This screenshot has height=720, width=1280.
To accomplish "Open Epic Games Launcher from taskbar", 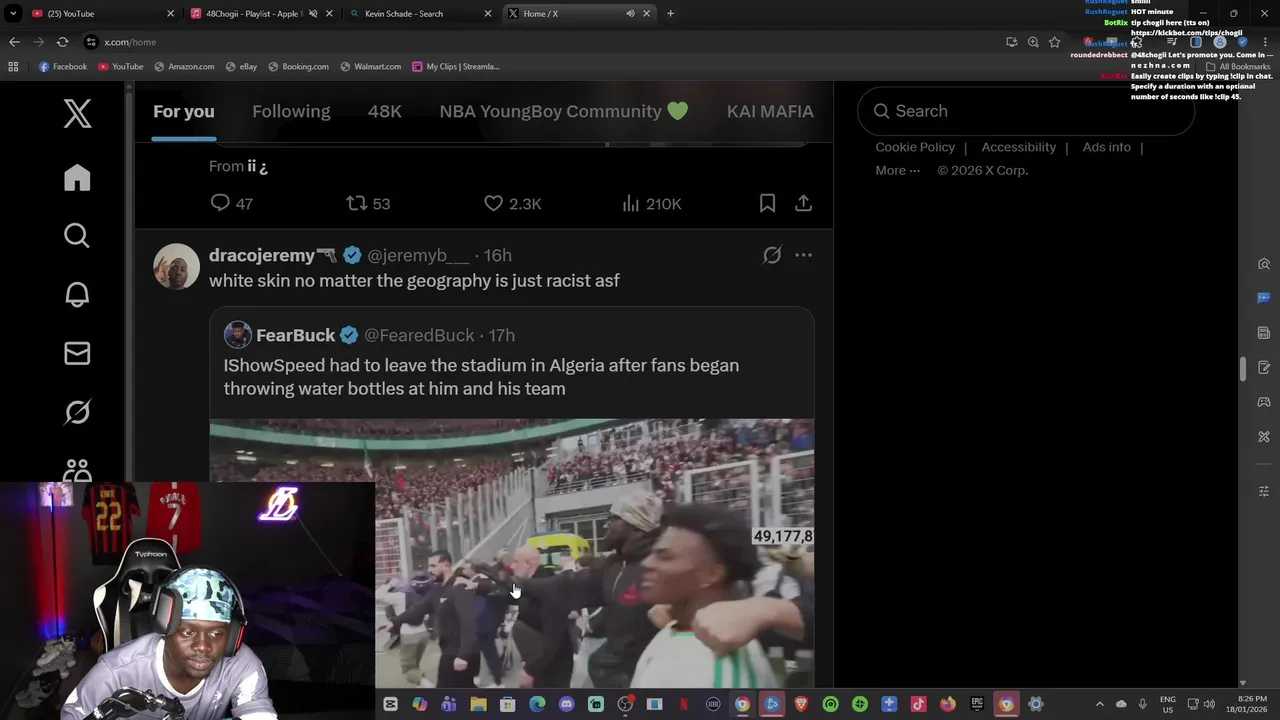I will pyautogui.click(x=977, y=704).
